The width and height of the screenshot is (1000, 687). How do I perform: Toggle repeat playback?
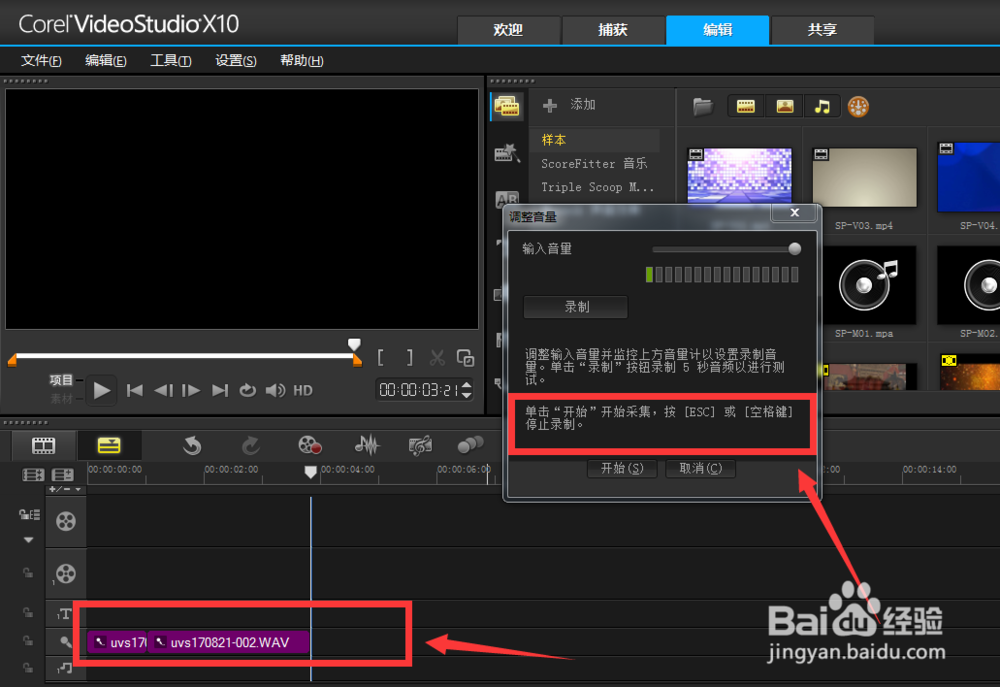pos(247,390)
